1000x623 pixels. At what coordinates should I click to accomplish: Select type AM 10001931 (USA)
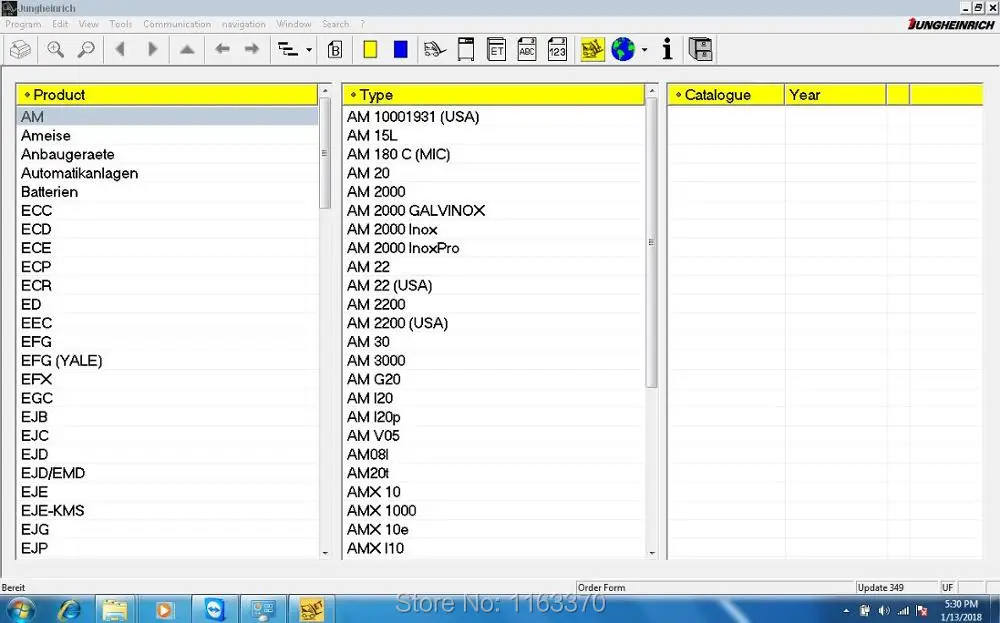[x=494, y=117]
